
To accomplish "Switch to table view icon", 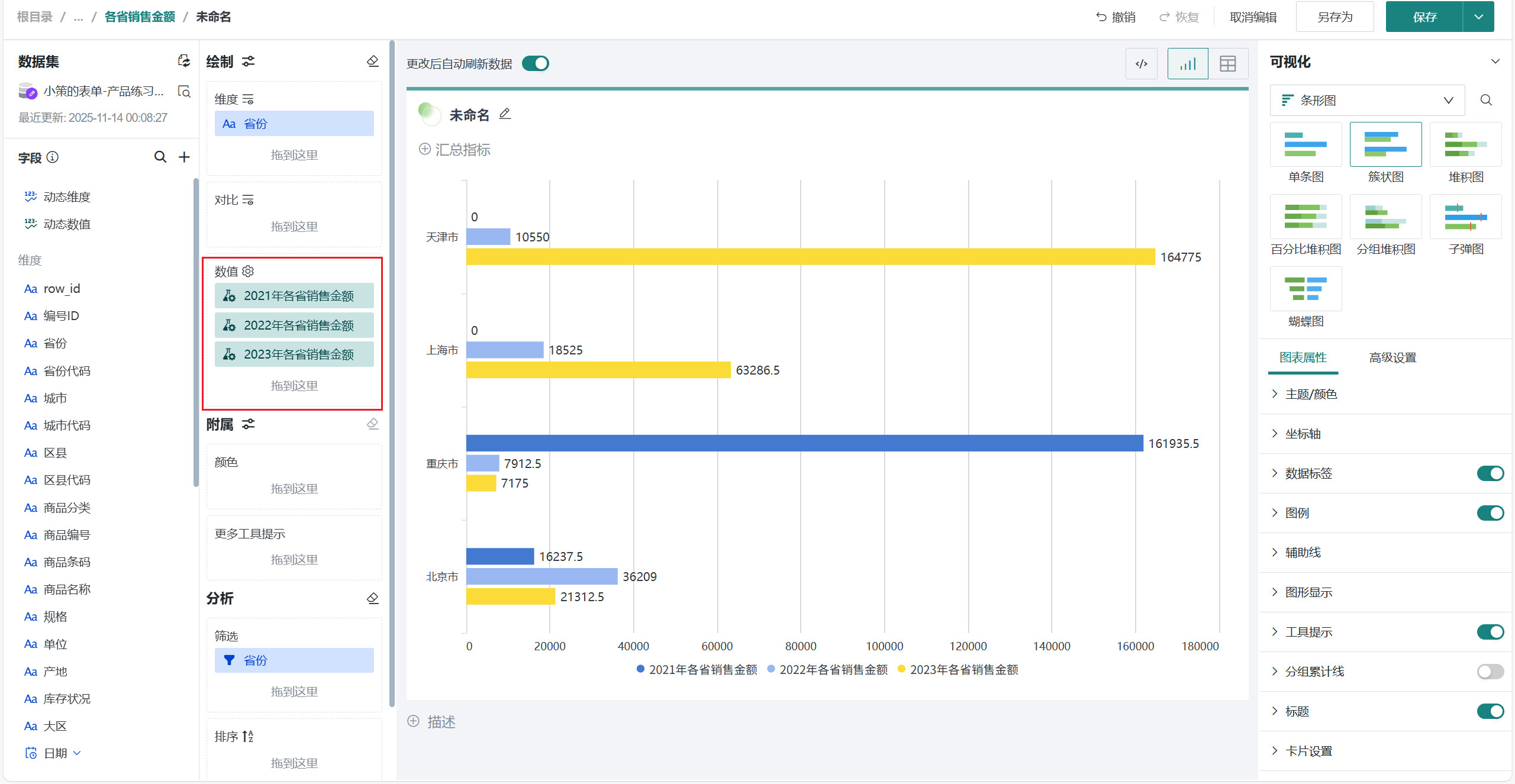I will pyautogui.click(x=1228, y=64).
